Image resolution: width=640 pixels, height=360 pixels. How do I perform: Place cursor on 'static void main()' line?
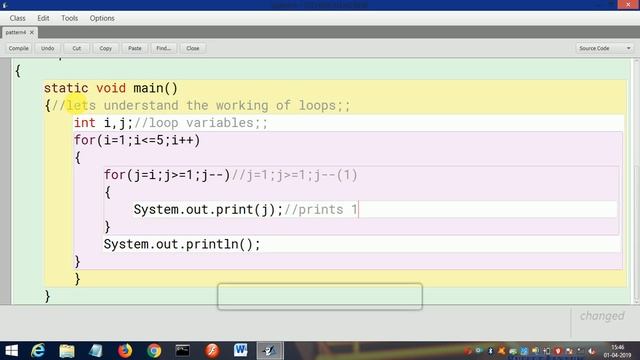pyautogui.click(x=111, y=88)
